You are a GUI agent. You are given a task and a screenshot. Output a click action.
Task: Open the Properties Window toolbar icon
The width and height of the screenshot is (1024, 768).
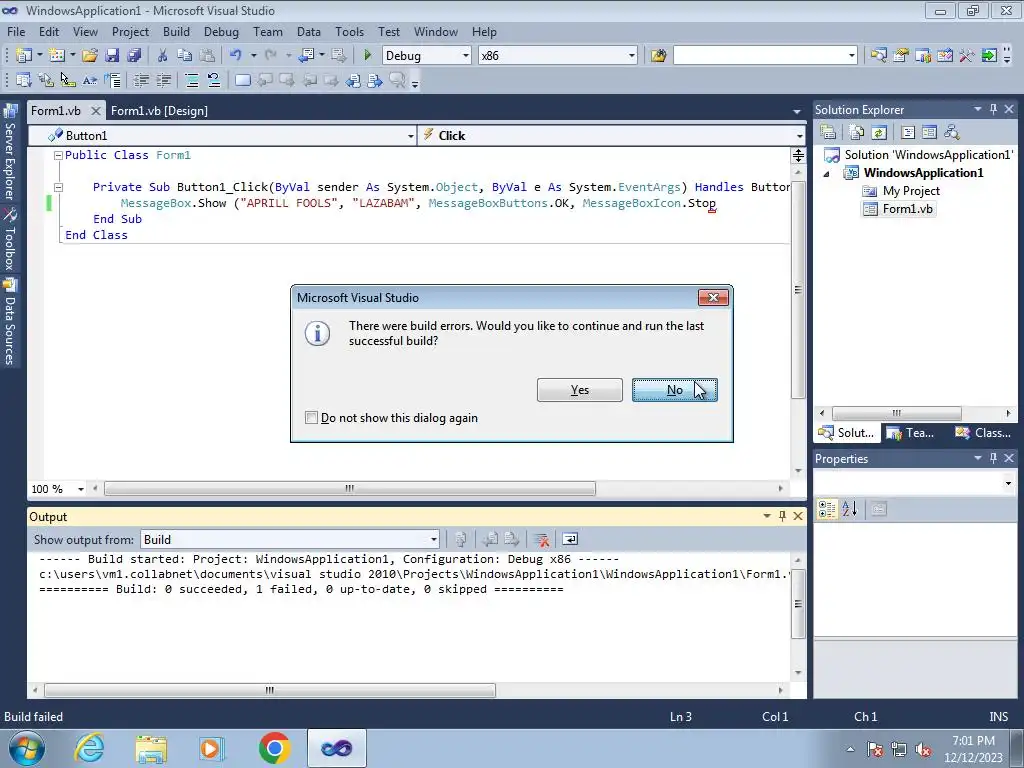901,56
